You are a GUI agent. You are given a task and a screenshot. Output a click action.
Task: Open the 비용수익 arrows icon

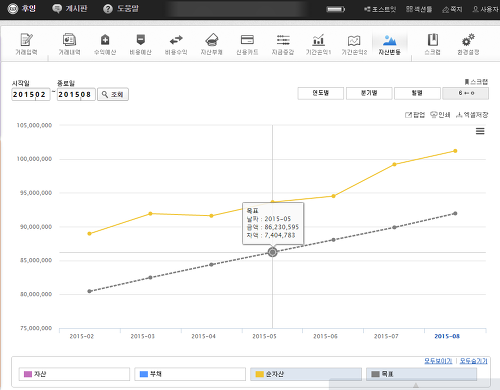176,44
